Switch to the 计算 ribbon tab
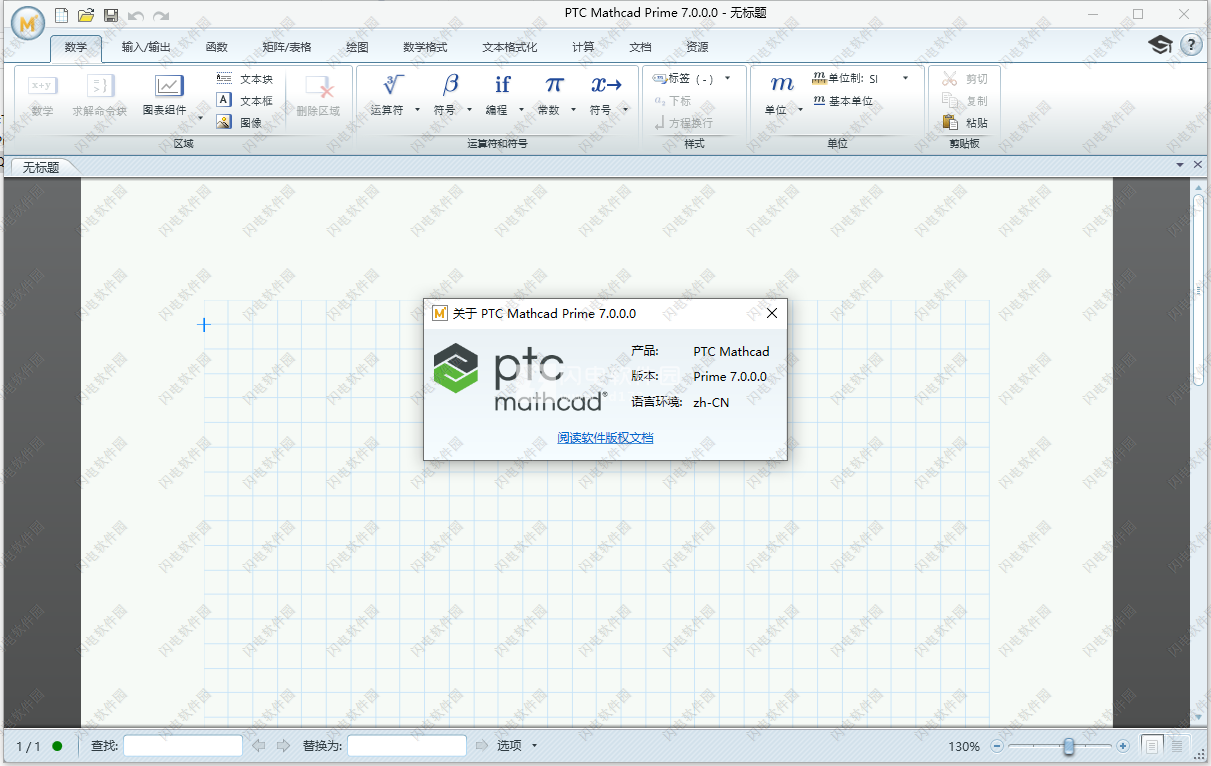 [x=583, y=47]
